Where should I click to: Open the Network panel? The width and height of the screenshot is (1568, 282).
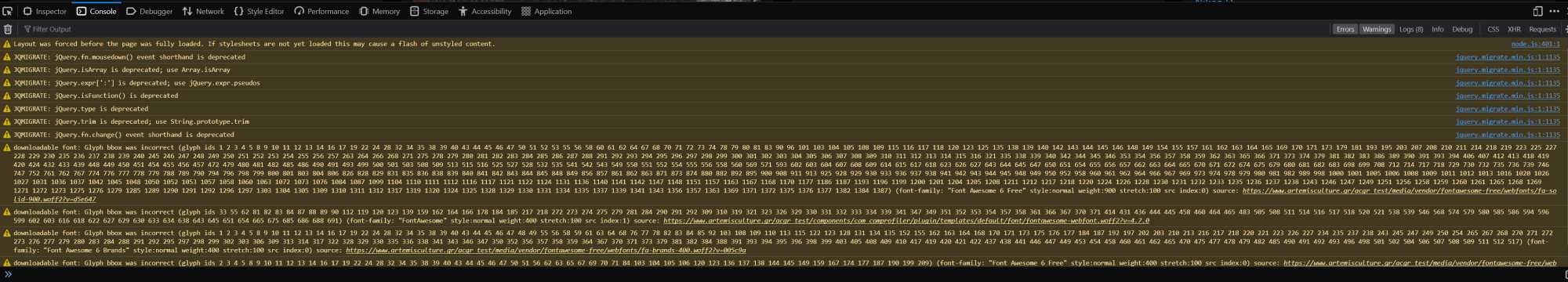click(203, 11)
